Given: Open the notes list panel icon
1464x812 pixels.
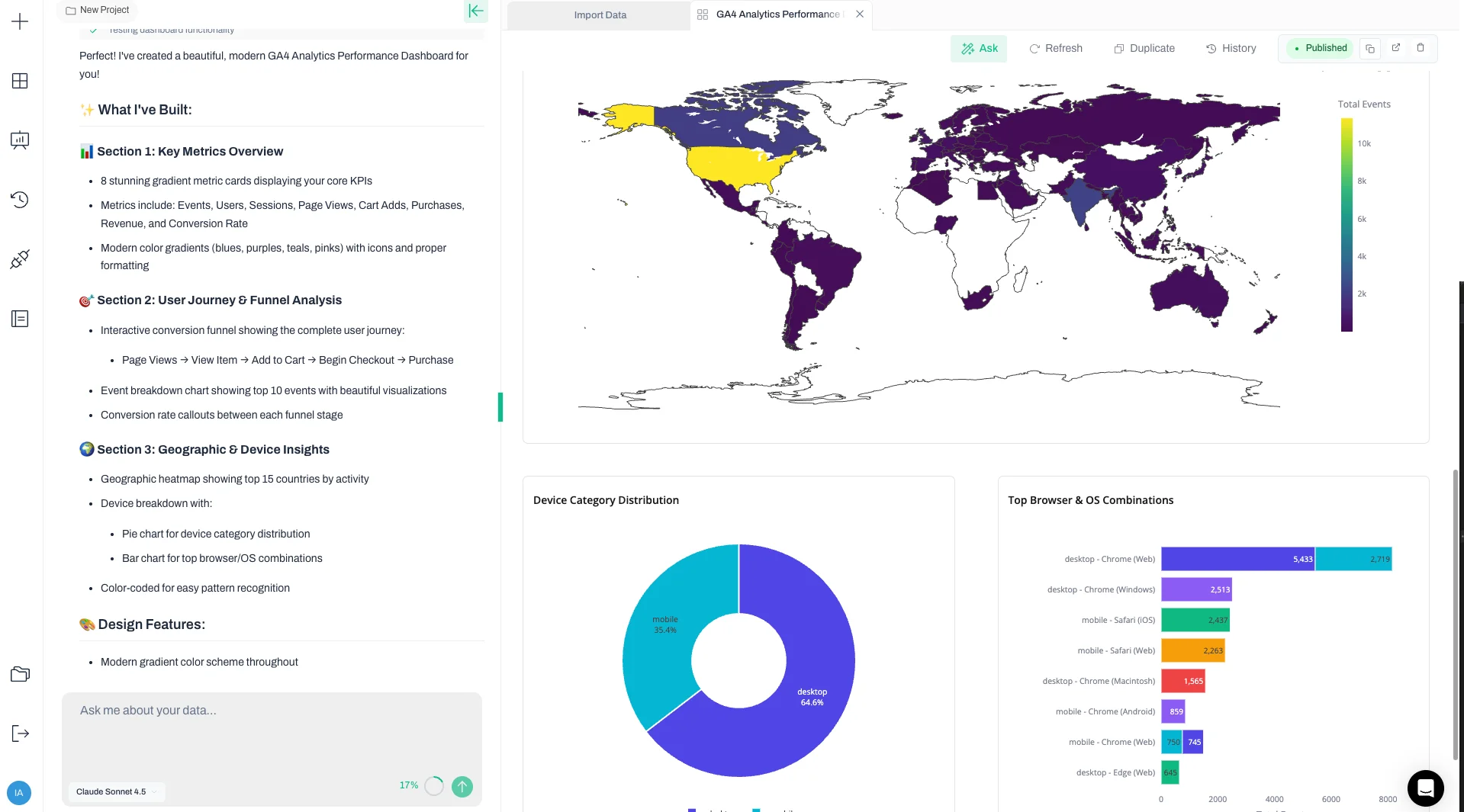Looking at the screenshot, I should (x=19, y=319).
